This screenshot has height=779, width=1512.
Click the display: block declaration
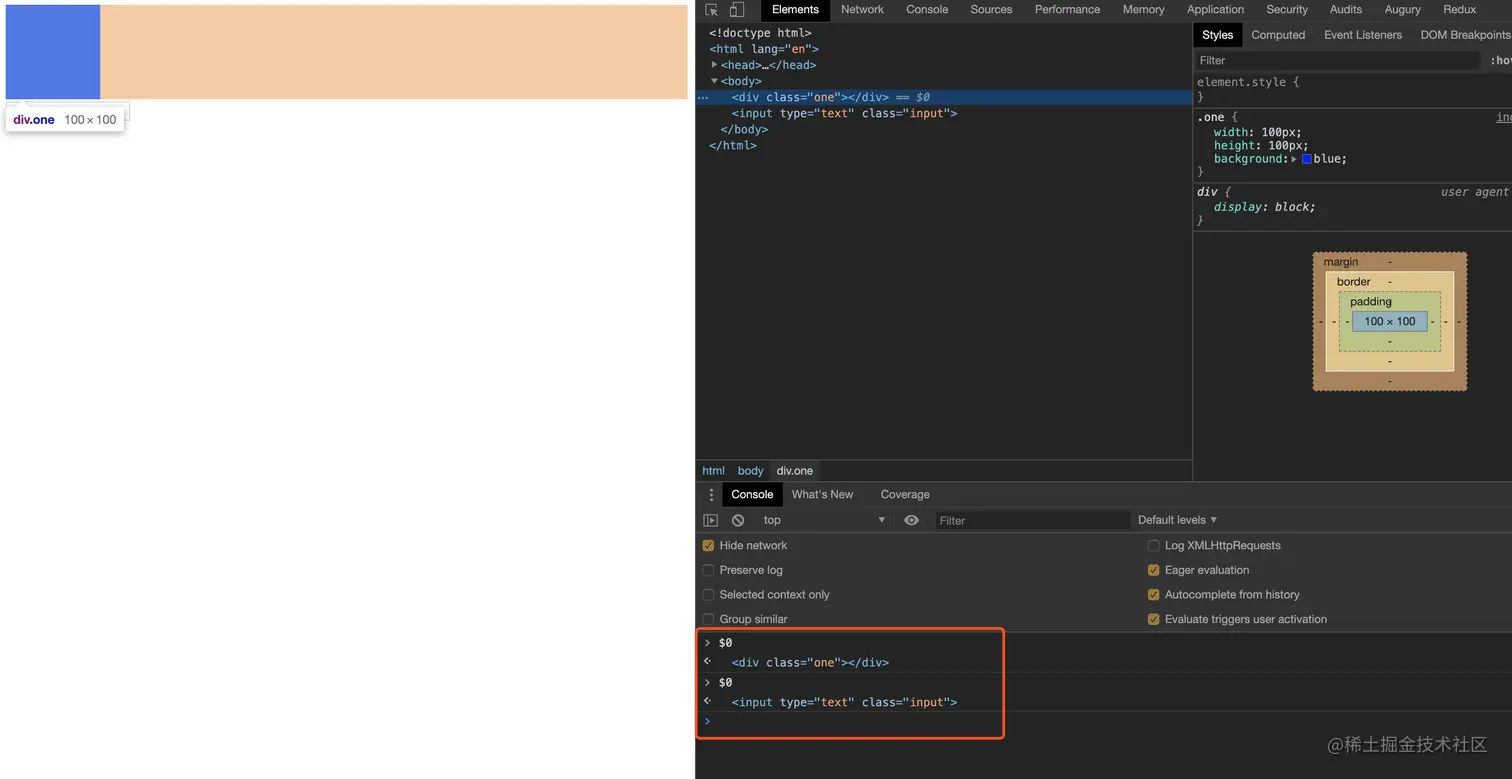pos(1264,207)
